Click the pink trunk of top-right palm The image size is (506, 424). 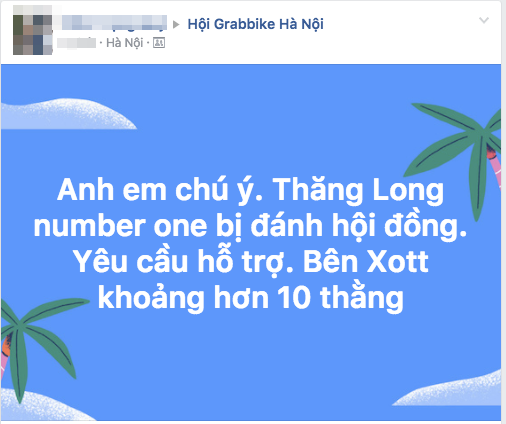click(494, 166)
